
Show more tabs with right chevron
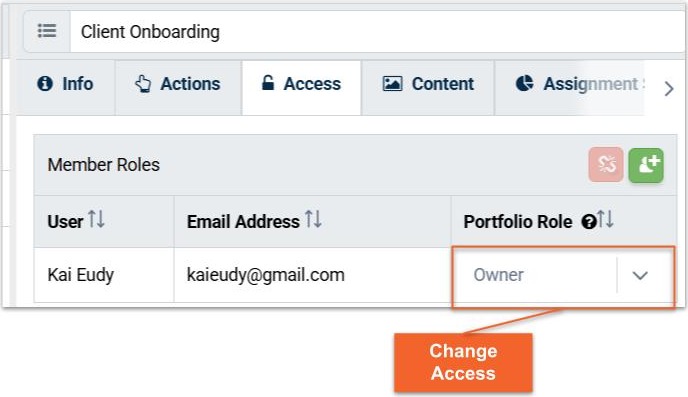click(x=669, y=89)
